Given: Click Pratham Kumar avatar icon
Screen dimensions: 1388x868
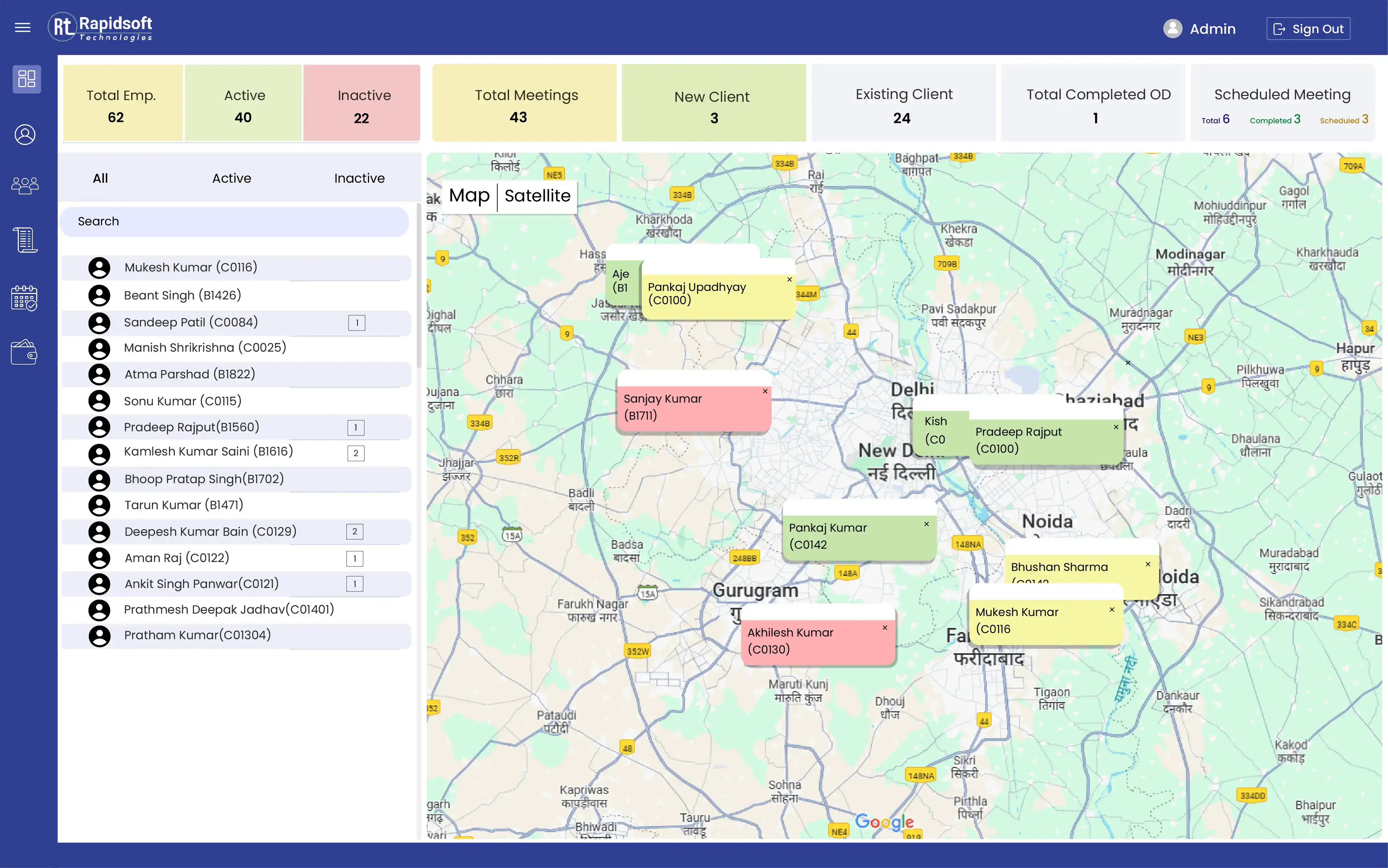Looking at the screenshot, I should click(x=99, y=635).
